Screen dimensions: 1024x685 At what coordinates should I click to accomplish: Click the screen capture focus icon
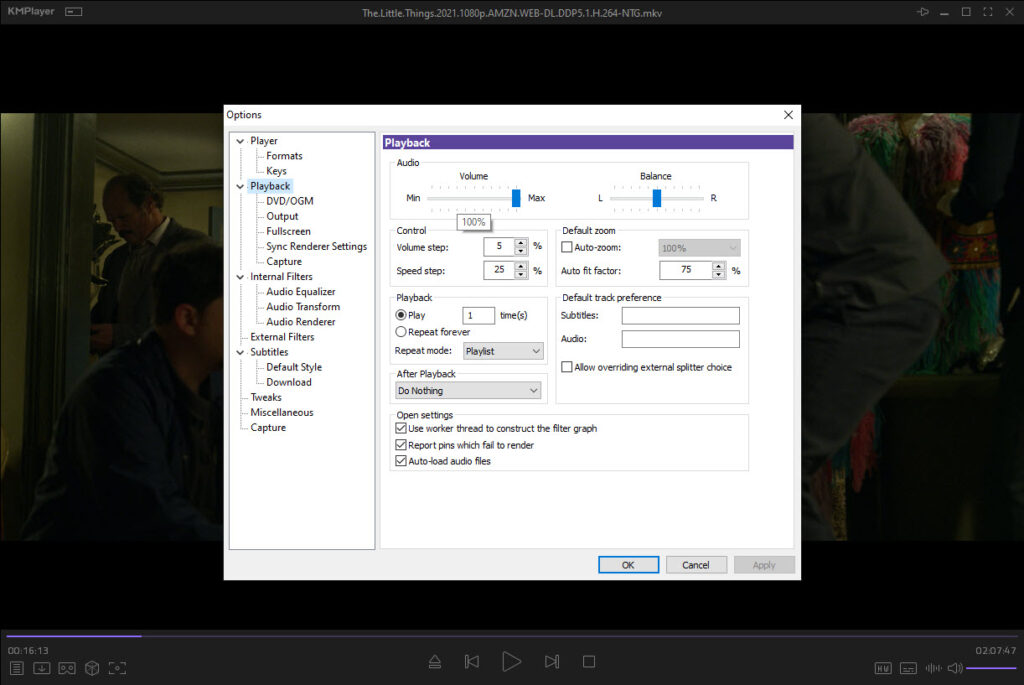[x=117, y=668]
